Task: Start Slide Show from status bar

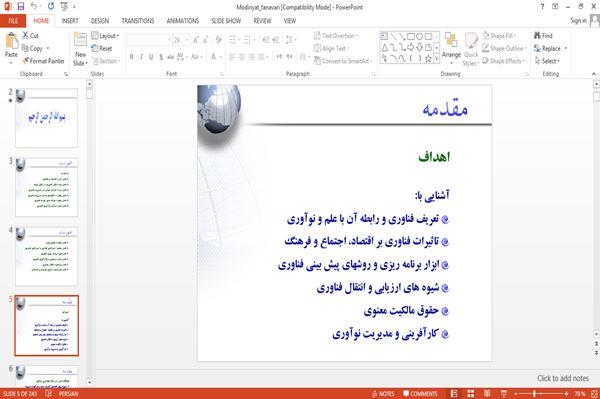Action: (x=504, y=394)
